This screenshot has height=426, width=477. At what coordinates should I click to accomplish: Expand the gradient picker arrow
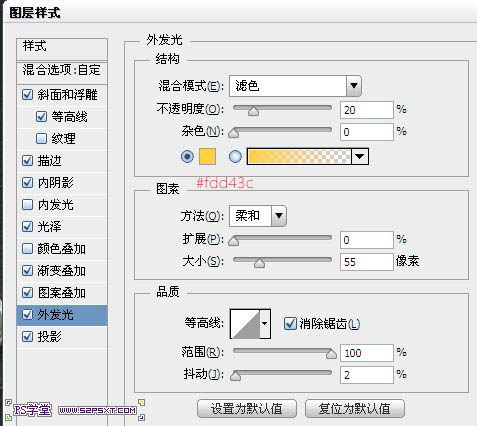[360, 156]
